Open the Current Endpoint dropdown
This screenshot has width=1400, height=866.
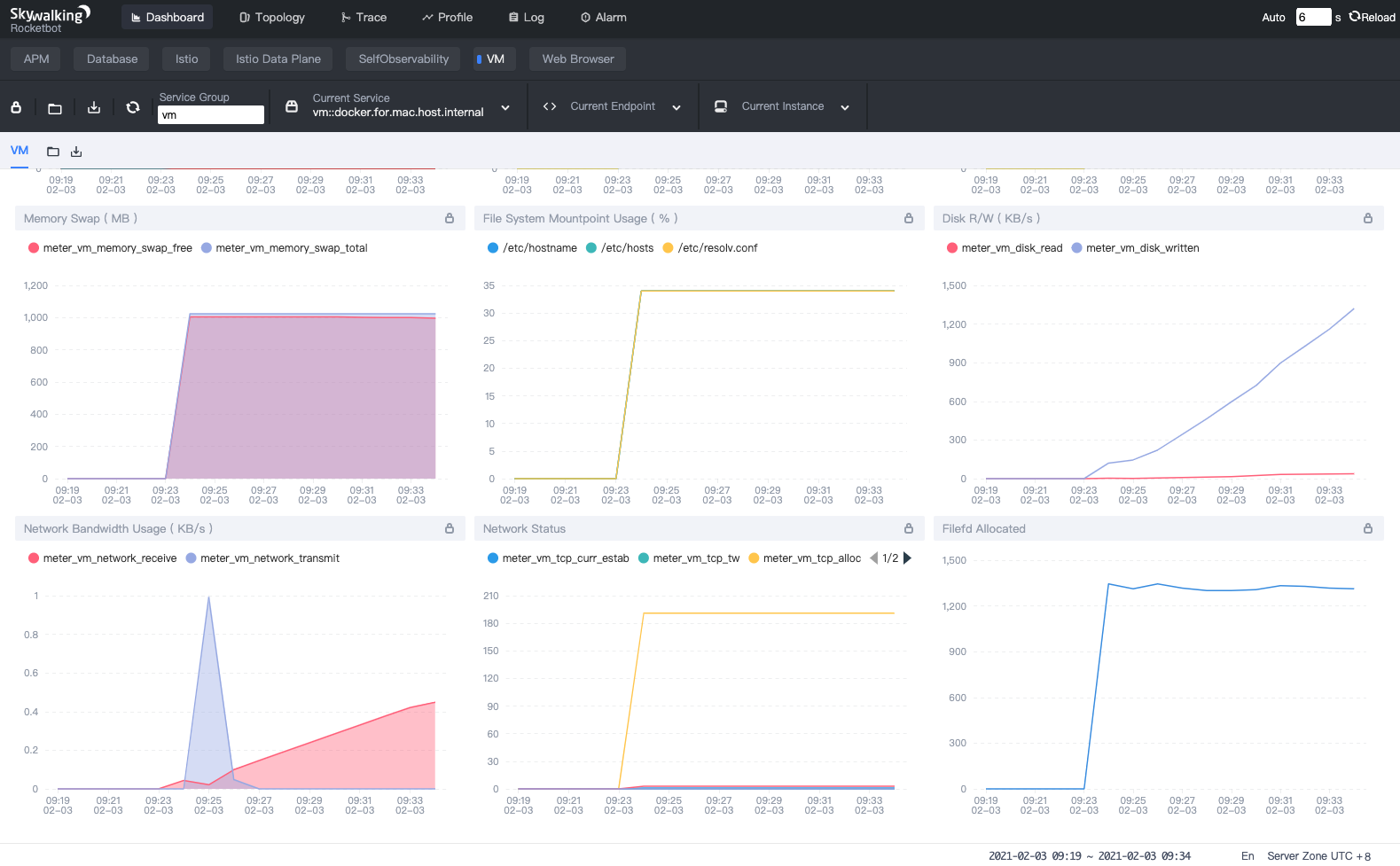[676, 107]
